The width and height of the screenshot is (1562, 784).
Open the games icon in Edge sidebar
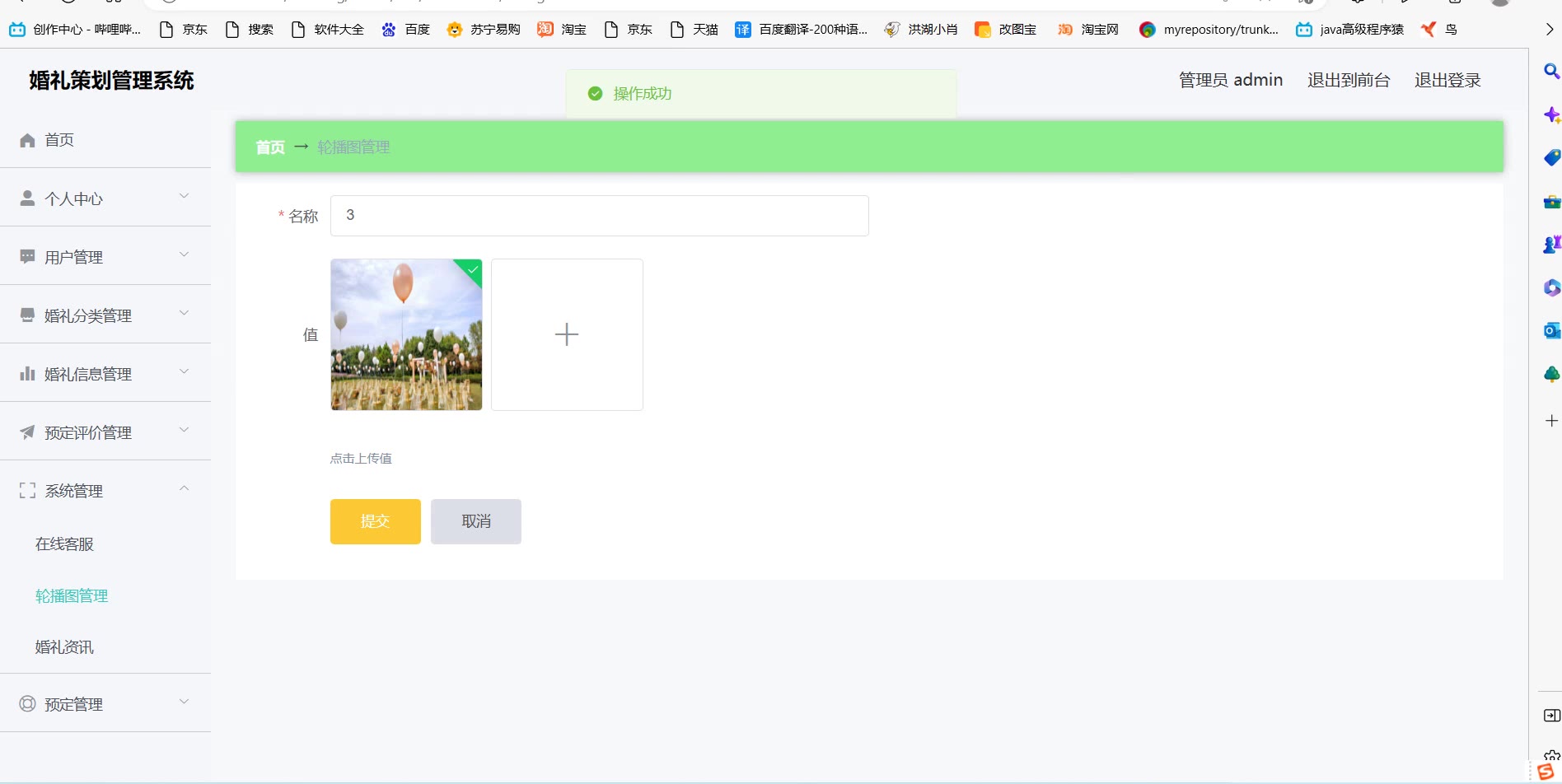point(1551,244)
